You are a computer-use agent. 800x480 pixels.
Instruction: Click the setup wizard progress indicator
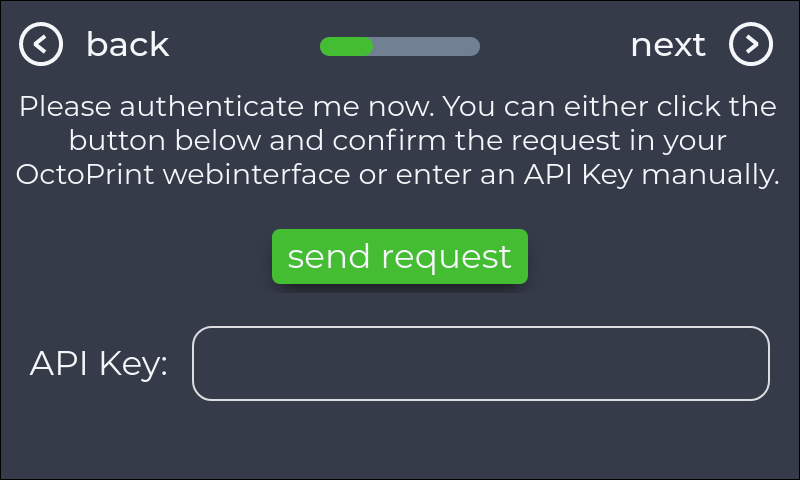(x=399, y=46)
